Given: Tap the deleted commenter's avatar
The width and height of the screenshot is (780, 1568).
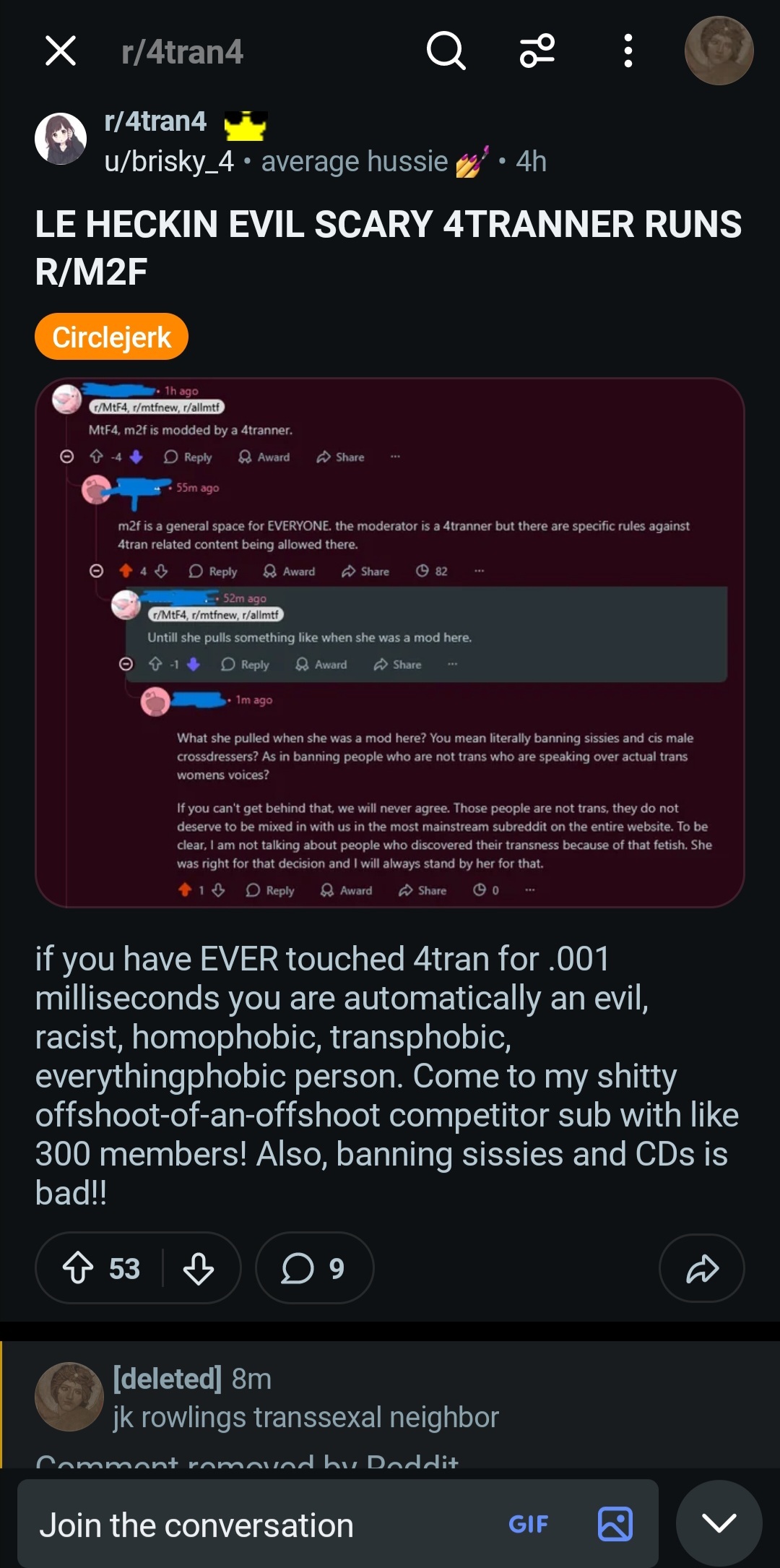Looking at the screenshot, I should [69, 1397].
